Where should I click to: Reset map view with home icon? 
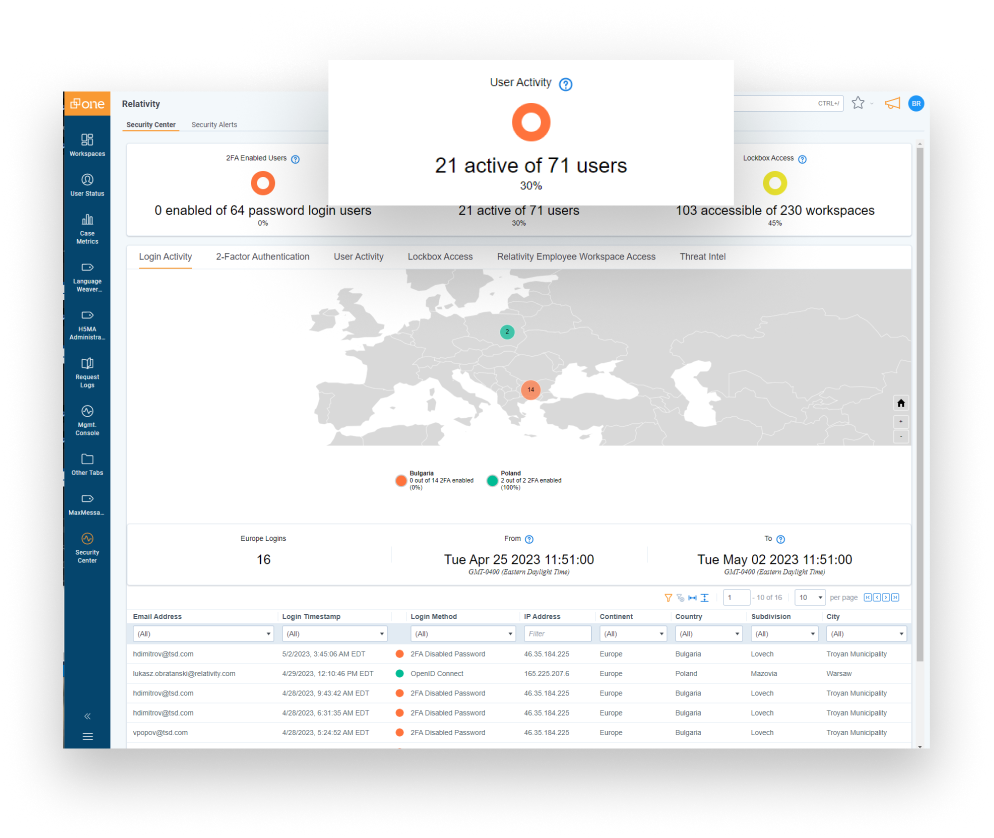[x=901, y=403]
